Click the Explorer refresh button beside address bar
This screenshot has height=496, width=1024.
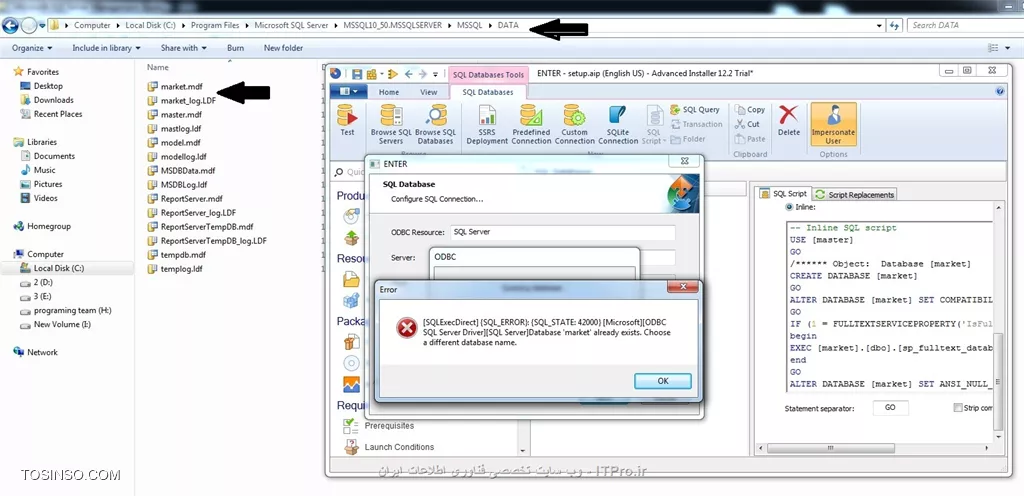(895, 25)
